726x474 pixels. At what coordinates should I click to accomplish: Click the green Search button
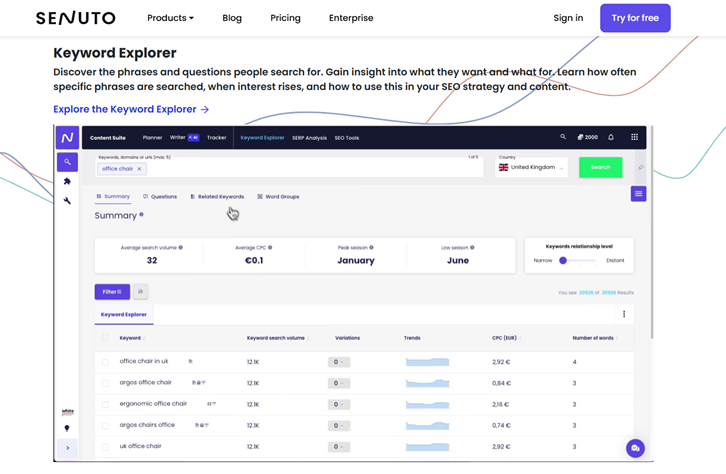601,167
